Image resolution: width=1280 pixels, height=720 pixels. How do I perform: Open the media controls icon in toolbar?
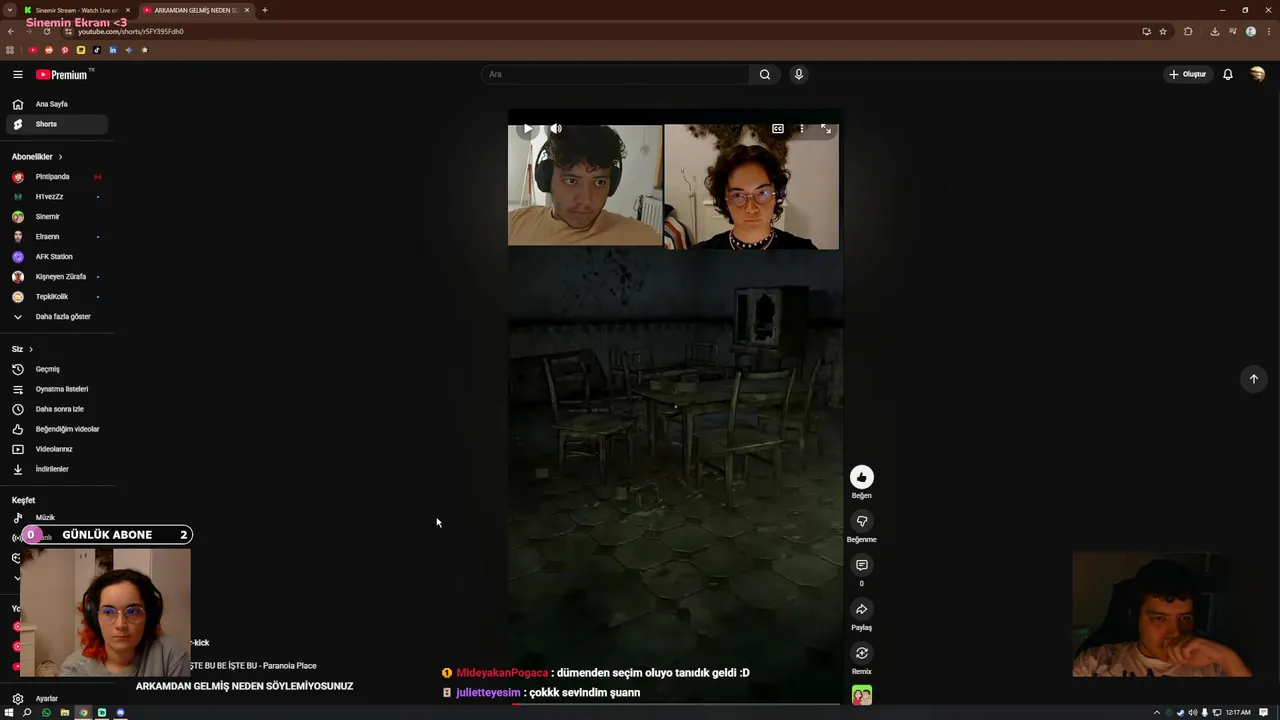point(1233,31)
